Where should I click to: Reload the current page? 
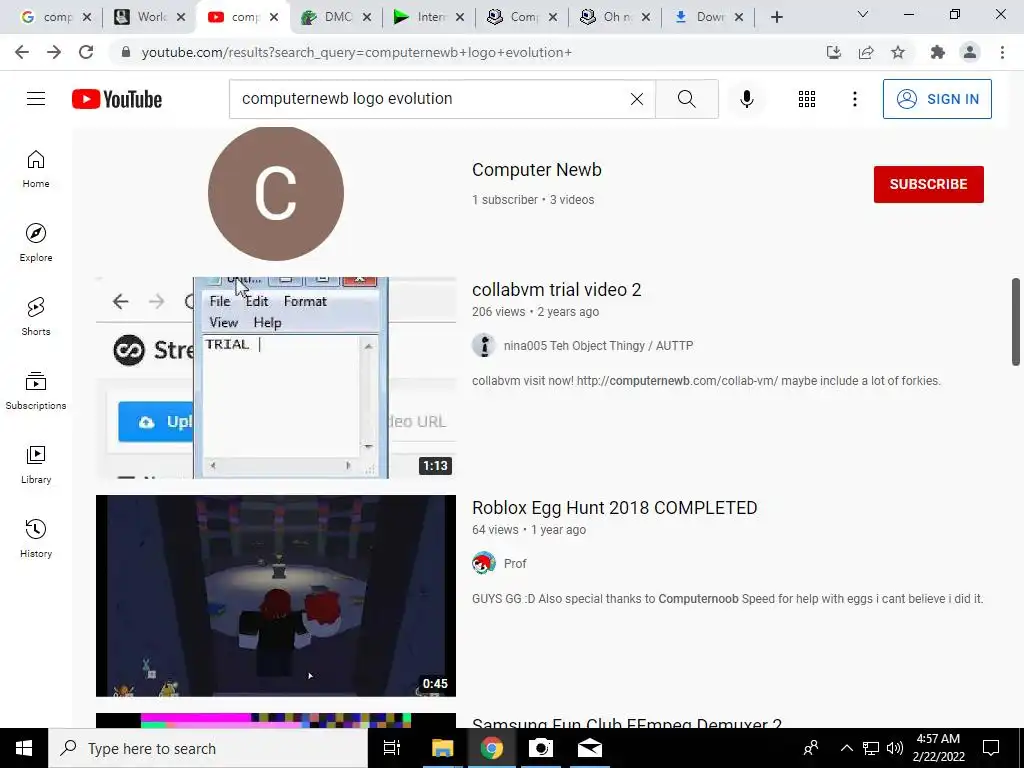(x=86, y=52)
